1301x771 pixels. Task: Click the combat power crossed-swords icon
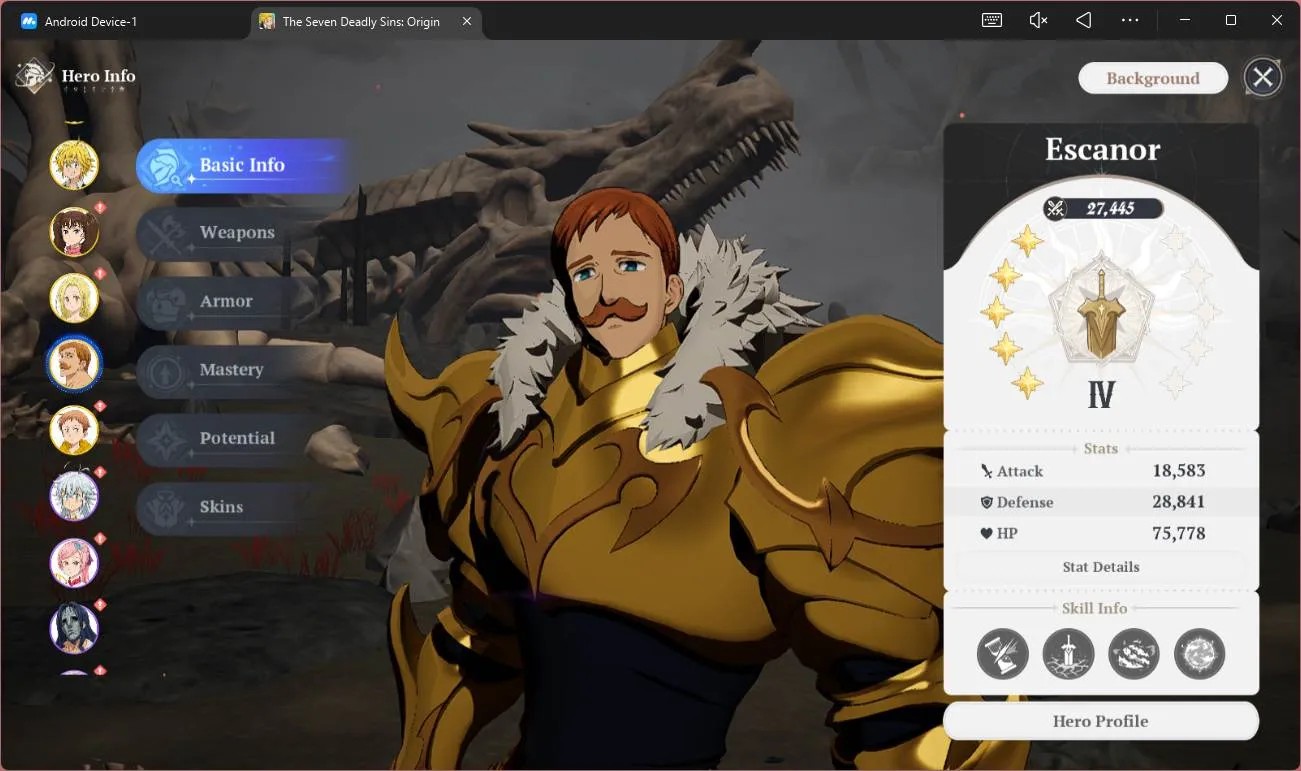coord(1055,209)
